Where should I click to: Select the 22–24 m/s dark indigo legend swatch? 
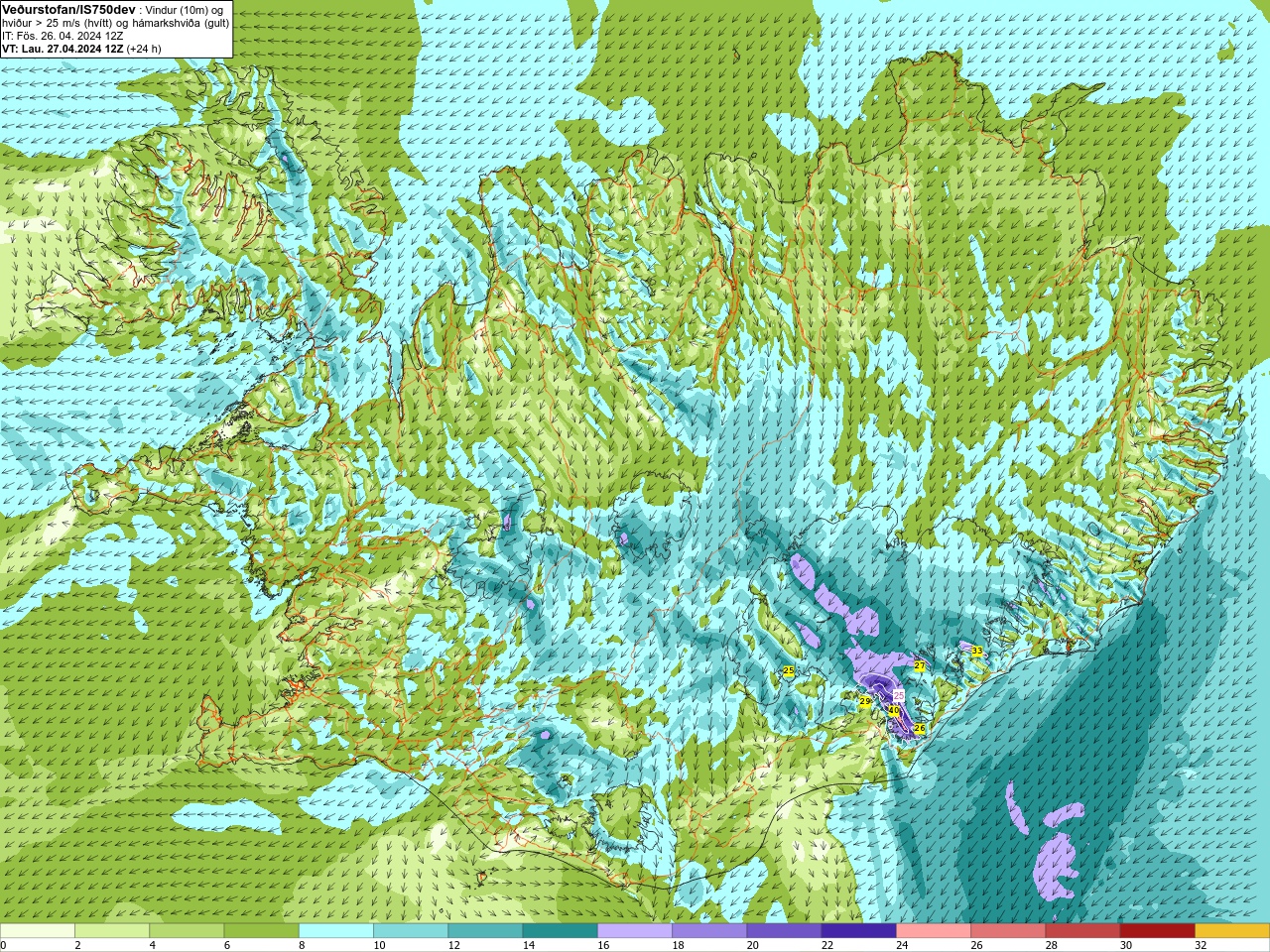pyautogui.click(x=859, y=931)
